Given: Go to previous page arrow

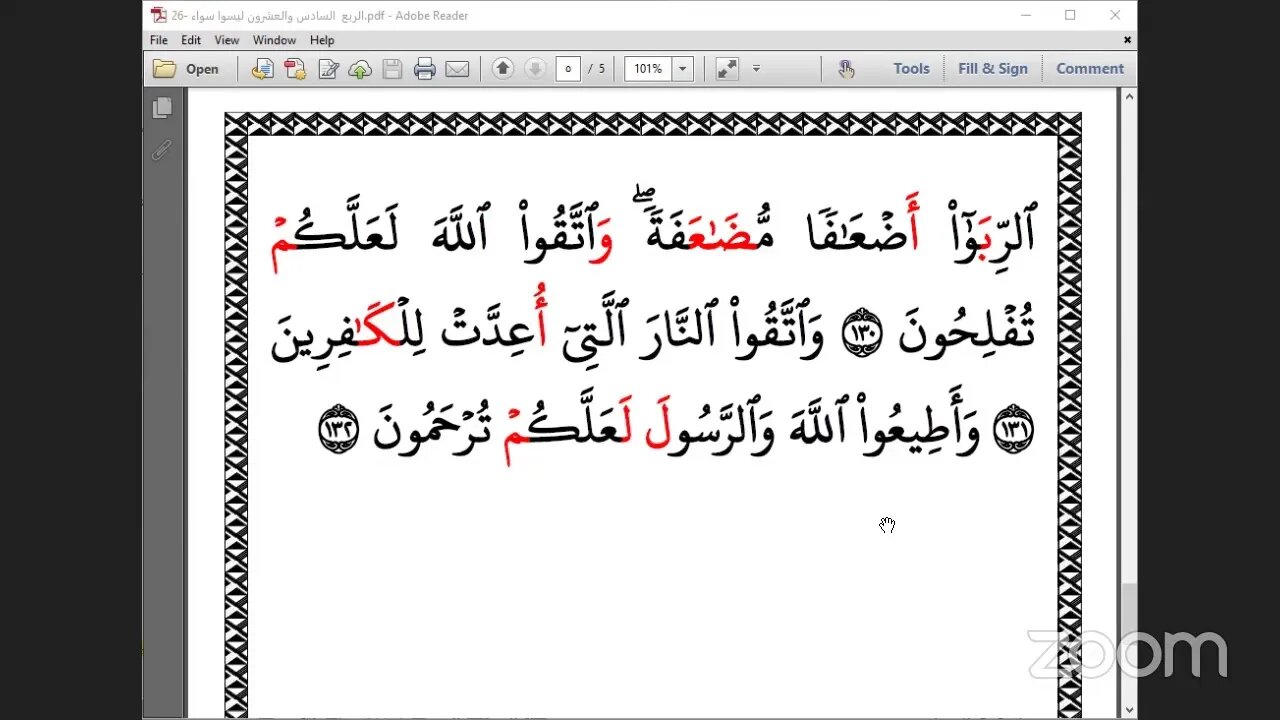Looking at the screenshot, I should [x=503, y=68].
